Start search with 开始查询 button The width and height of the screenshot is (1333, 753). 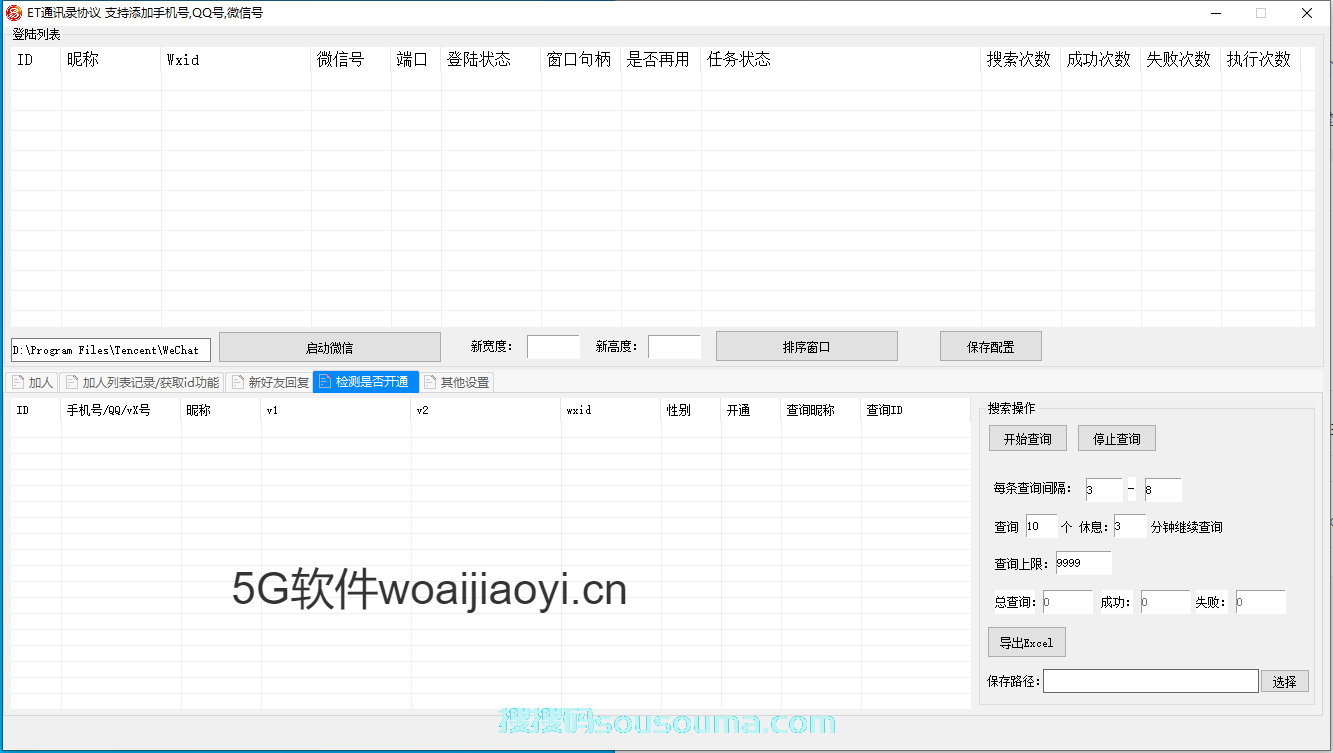tap(1027, 439)
